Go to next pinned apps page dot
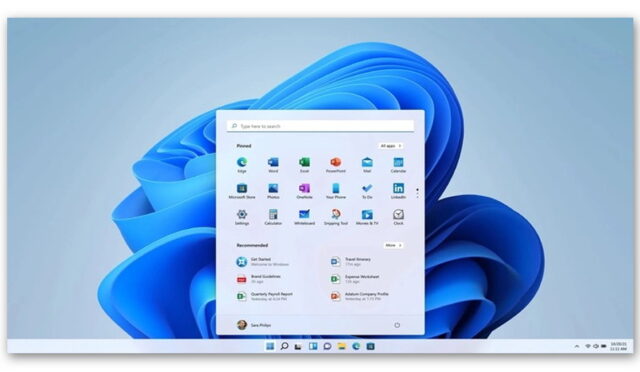Image resolution: width=640 pixels, height=372 pixels. click(417, 194)
